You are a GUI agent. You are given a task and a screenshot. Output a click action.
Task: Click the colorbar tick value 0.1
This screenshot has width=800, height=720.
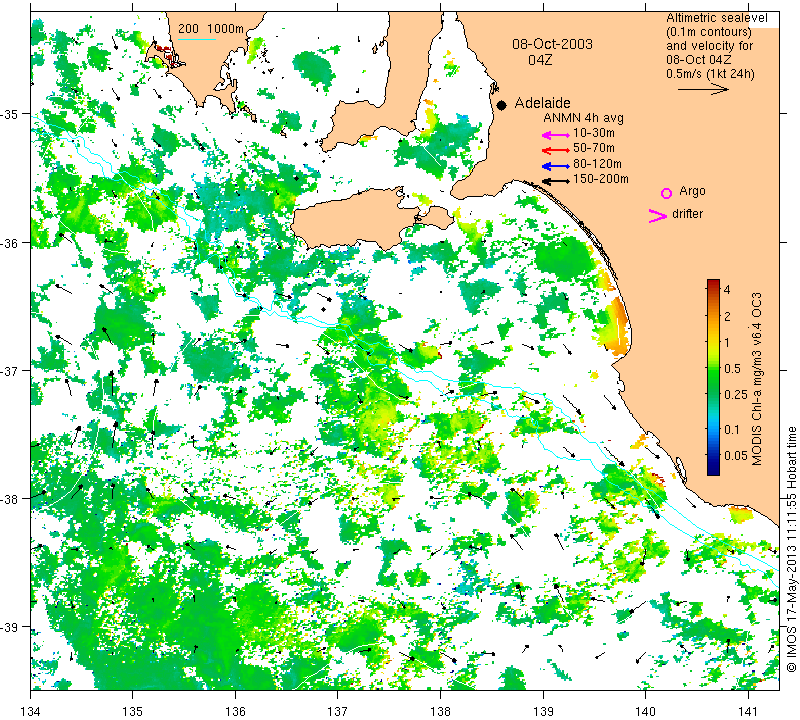pyautogui.click(x=732, y=429)
